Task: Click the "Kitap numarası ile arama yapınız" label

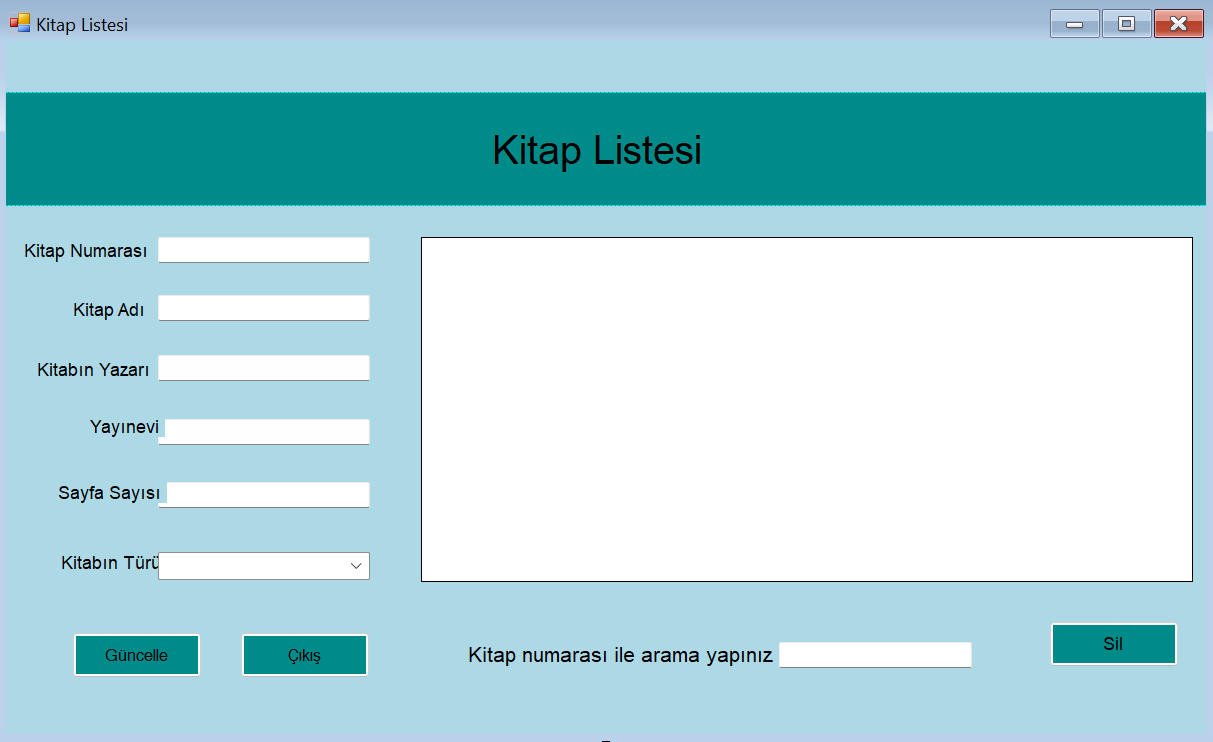Action: pyautogui.click(x=620, y=656)
